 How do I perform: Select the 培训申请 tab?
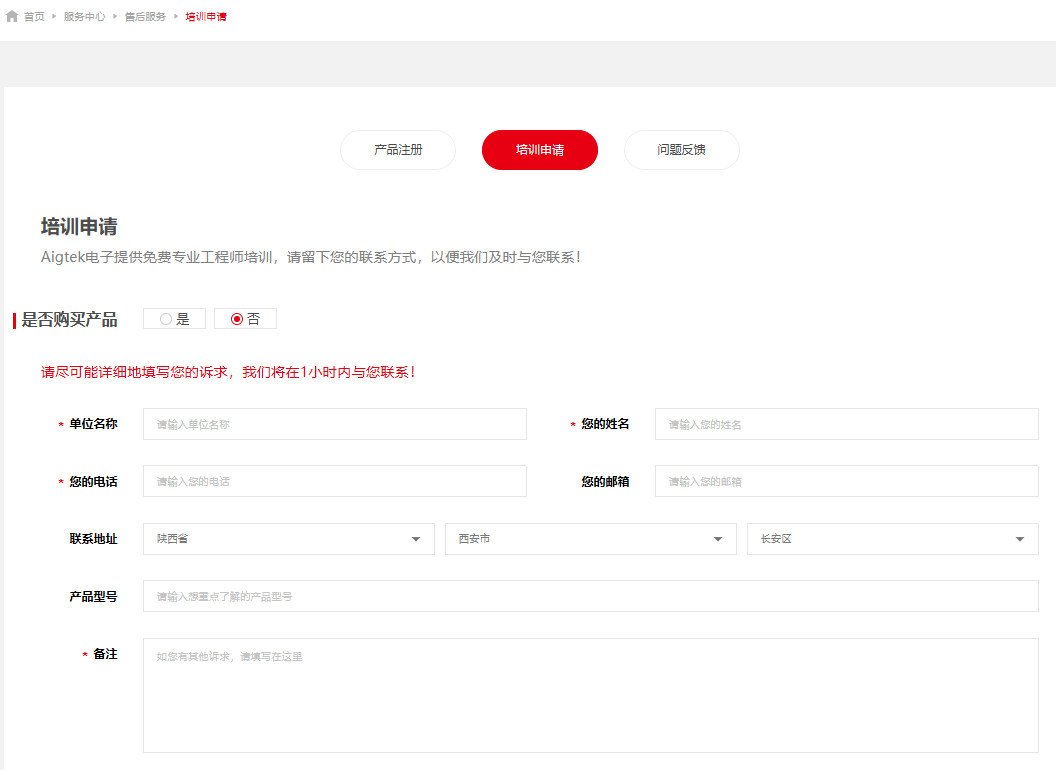point(540,150)
